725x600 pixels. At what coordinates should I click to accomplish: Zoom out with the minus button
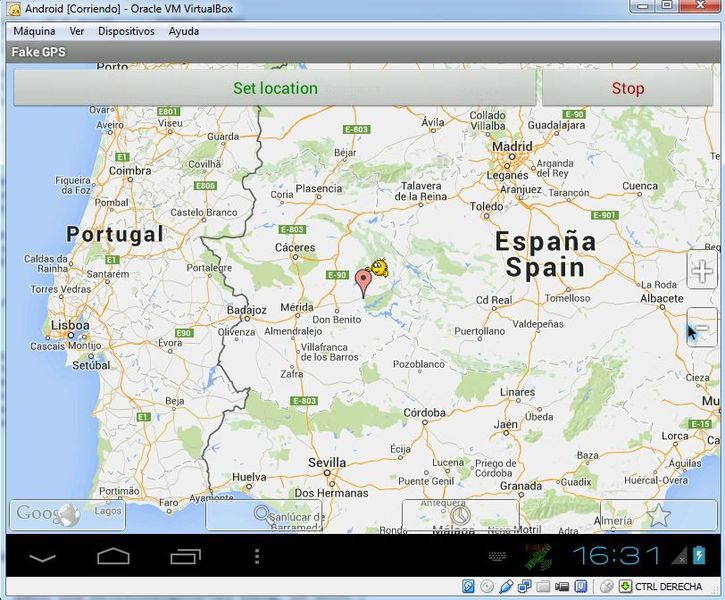702,327
